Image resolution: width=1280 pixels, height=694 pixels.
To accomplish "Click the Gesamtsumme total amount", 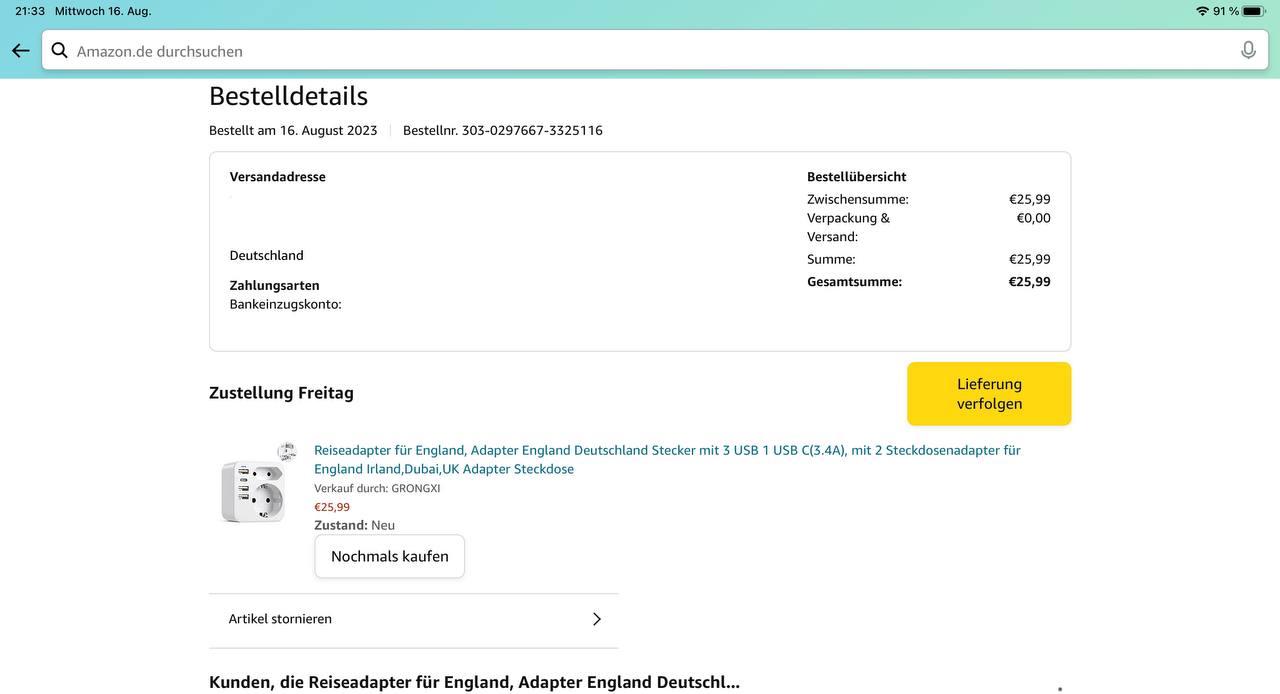I will (1029, 282).
